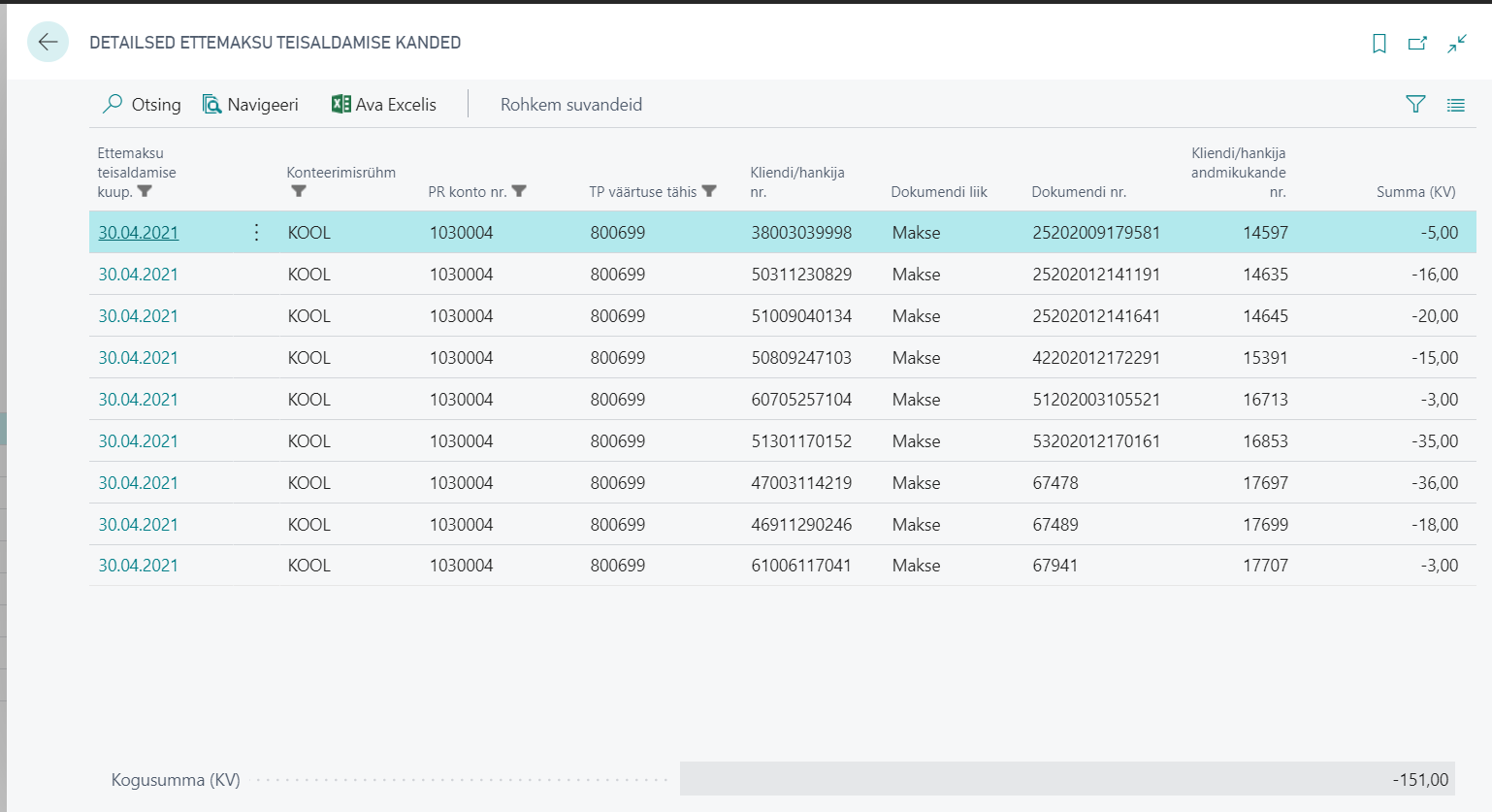The image size is (1492, 812).
Task: Show more options for first row
Action: (x=256, y=233)
